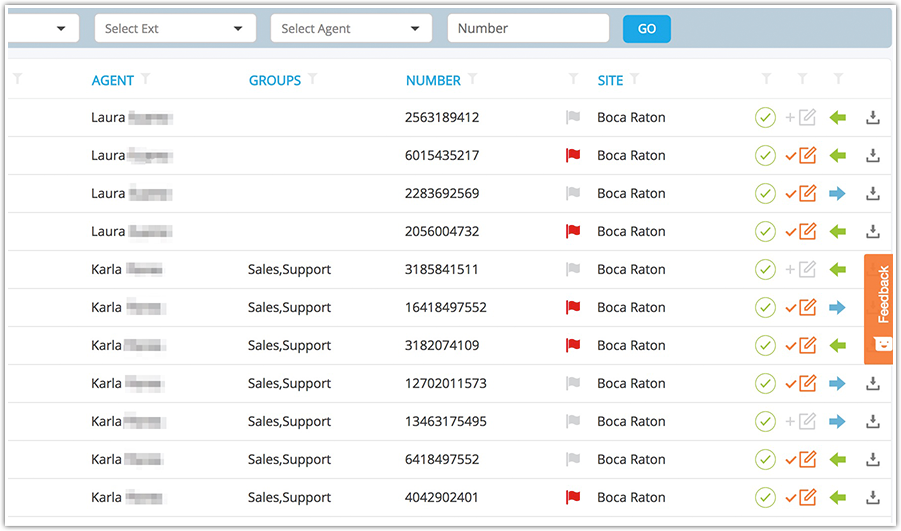Sort by the GROUPS column header

point(274,81)
